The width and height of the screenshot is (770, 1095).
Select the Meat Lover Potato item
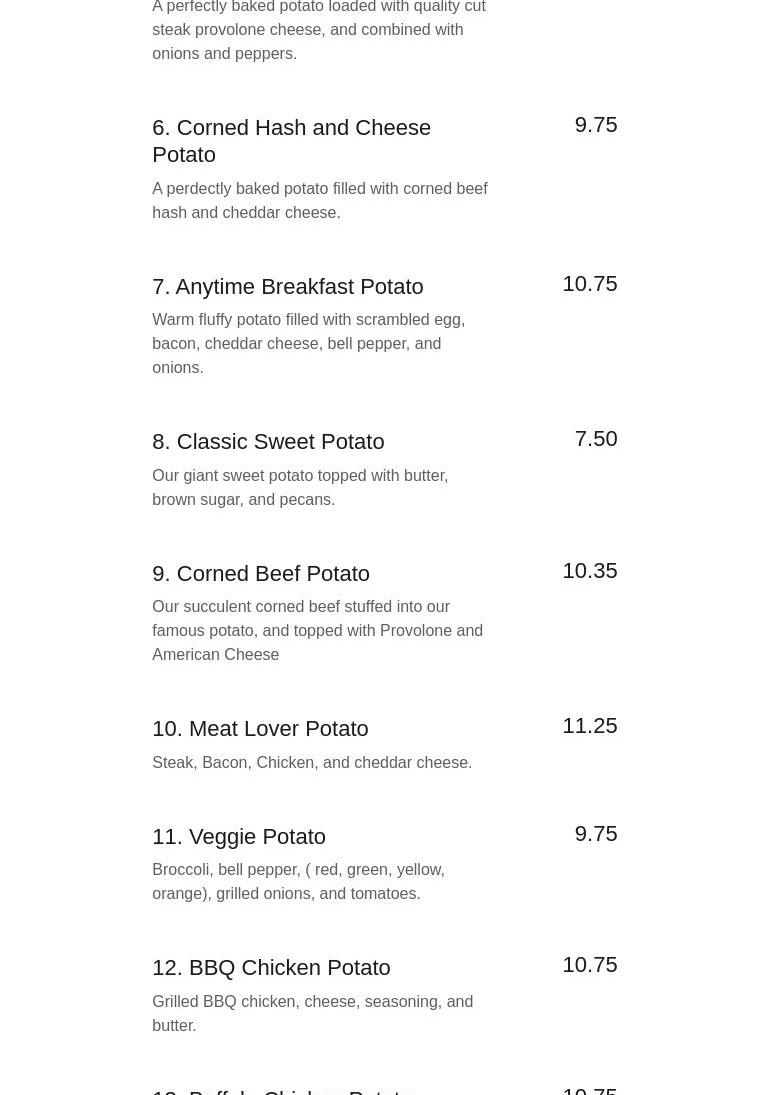point(260,729)
